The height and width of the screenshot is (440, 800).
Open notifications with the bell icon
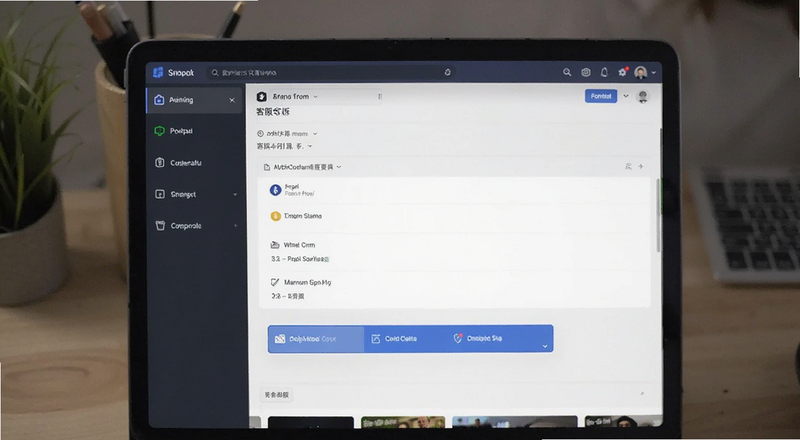click(604, 72)
